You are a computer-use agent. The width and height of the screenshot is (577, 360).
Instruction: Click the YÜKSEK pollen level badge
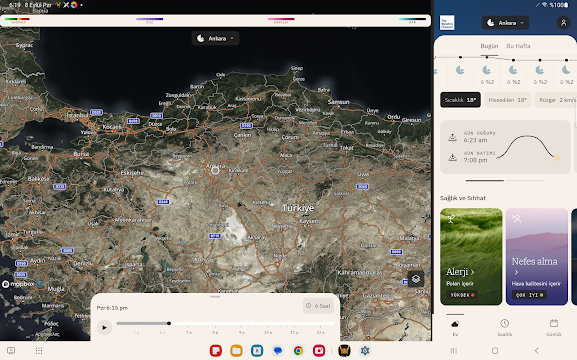coord(462,295)
